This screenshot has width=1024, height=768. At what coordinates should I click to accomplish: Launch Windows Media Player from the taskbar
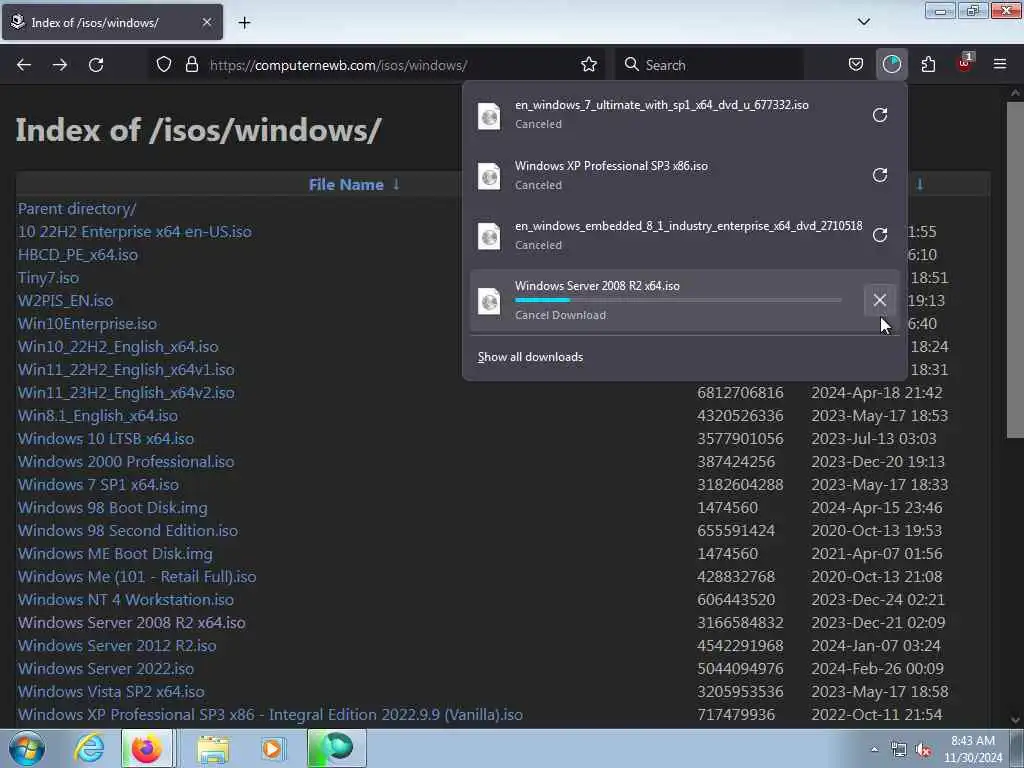pos(272,749)
